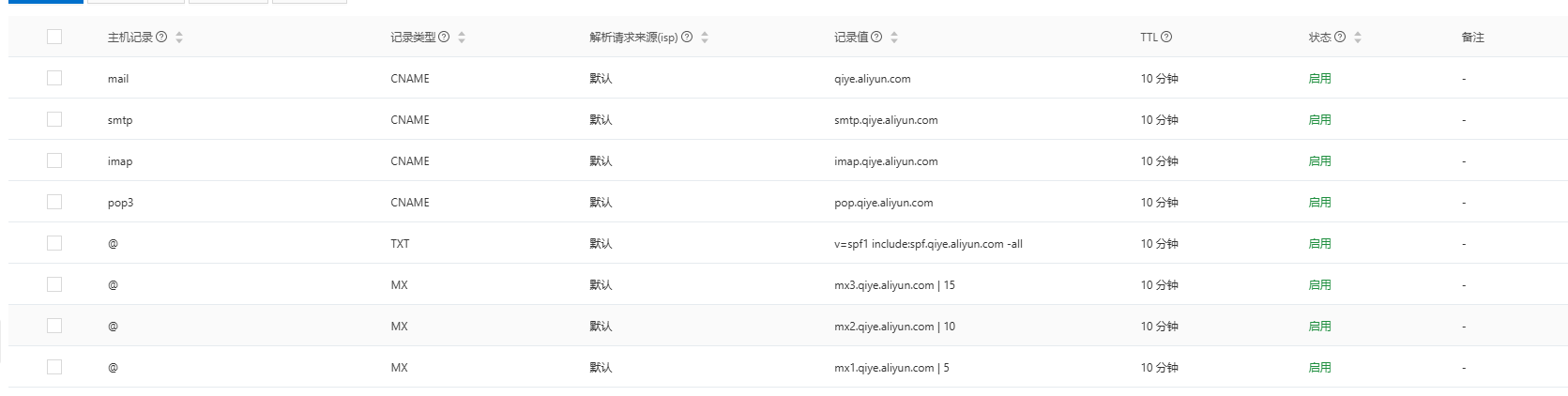Click the TTL column header label
This screenshot has height=396, width=1568.
[1149, 38]
